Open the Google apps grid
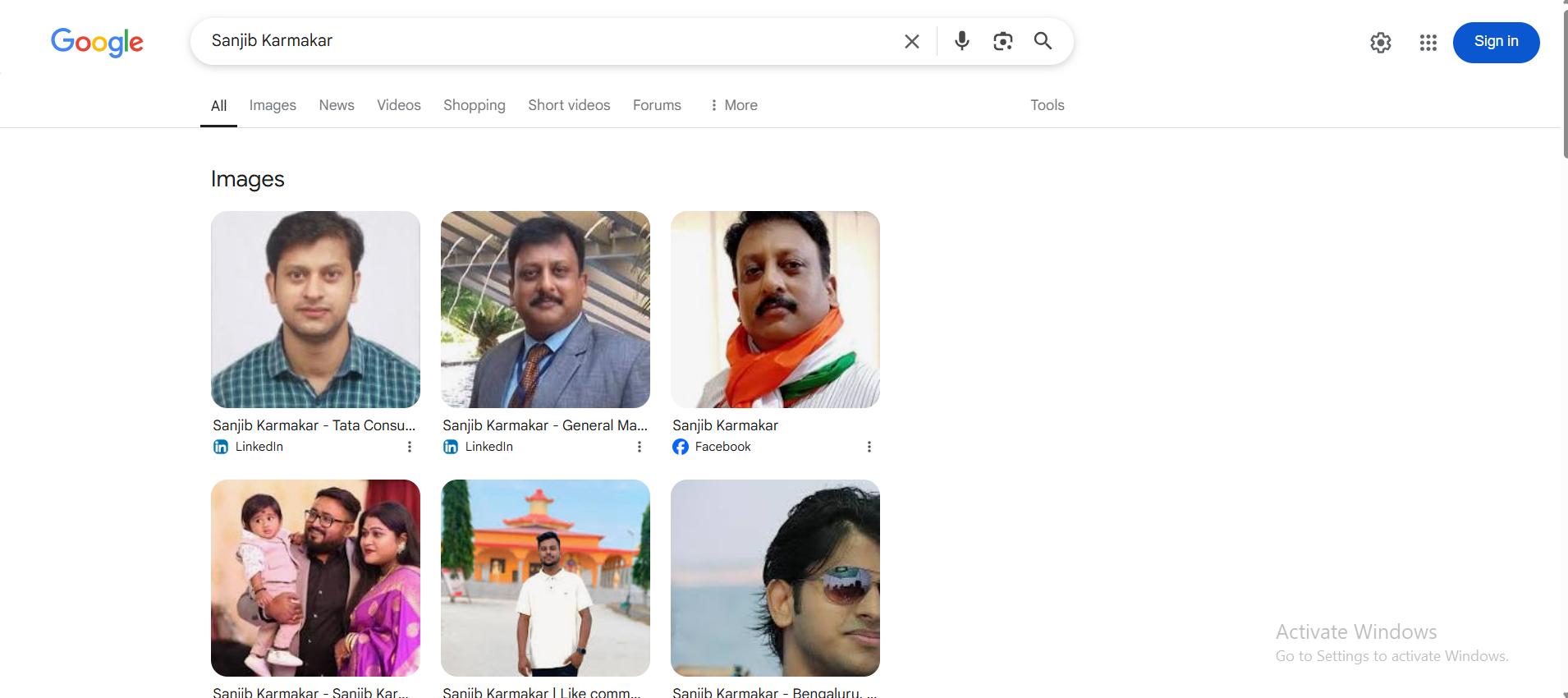This screenshot has width=1568, height=698. click(x=1428, y=43)
